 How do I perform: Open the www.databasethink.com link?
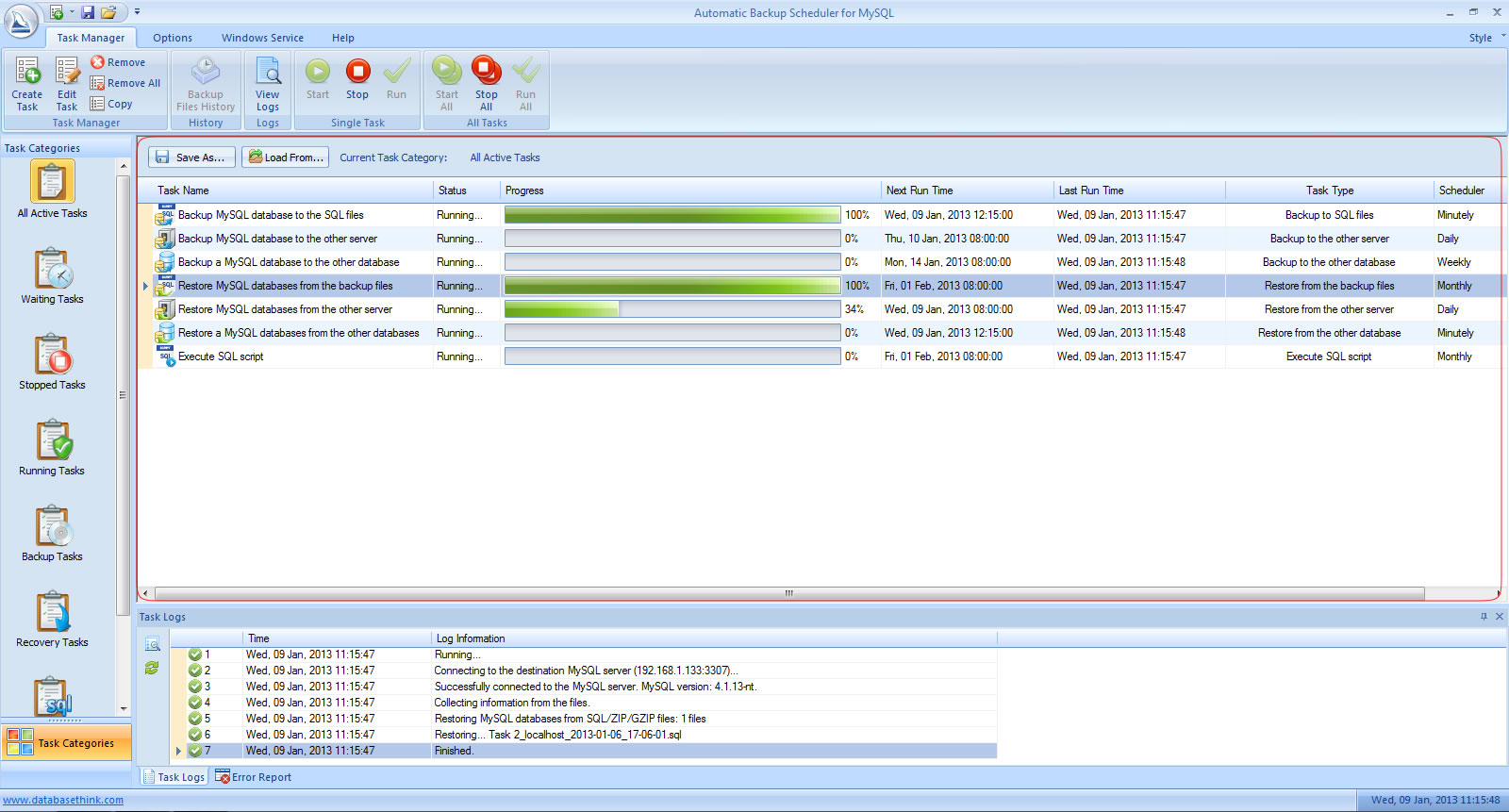click(x=63, y=800)
